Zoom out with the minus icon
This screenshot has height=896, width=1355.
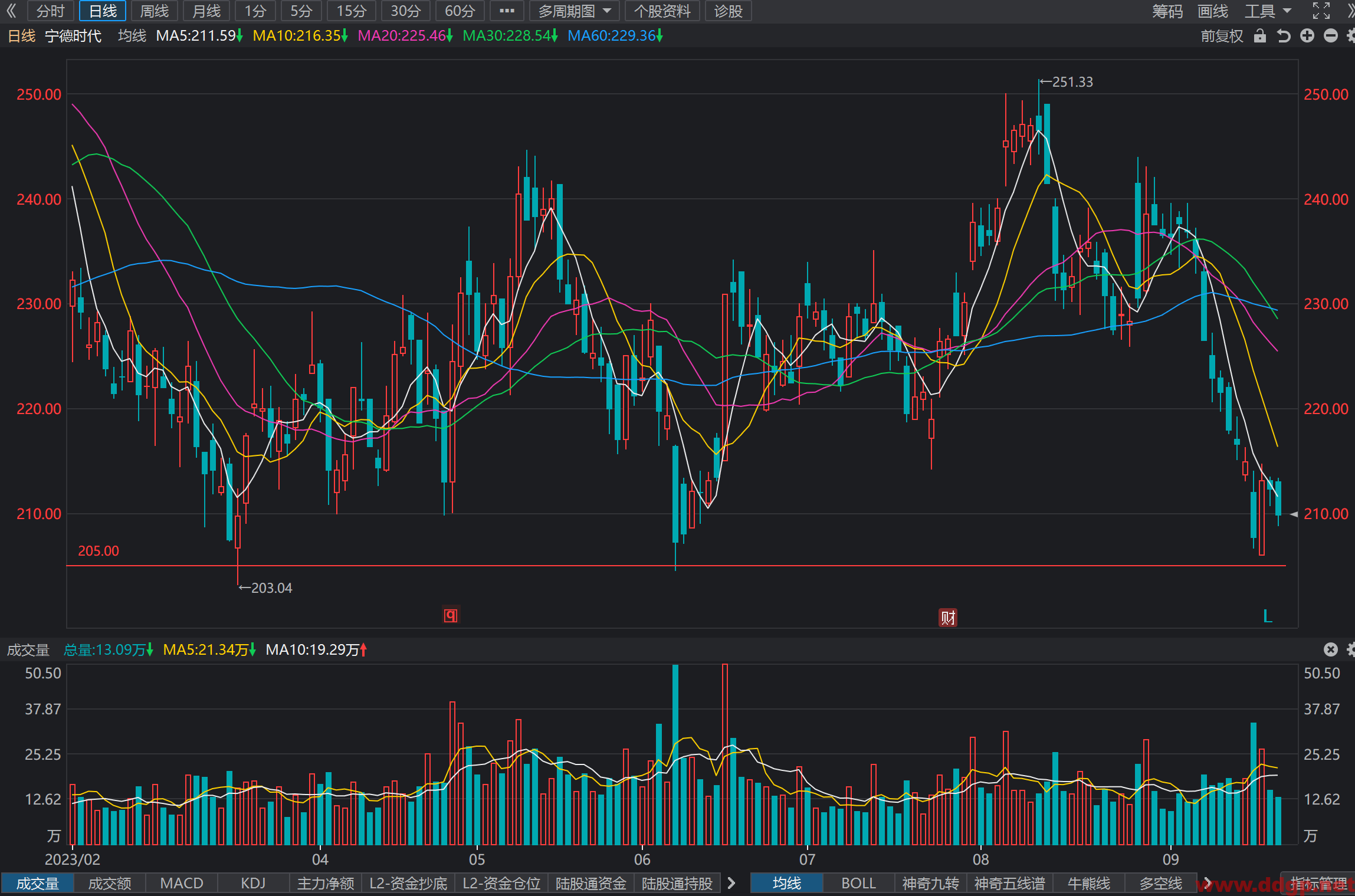point(1331,36)
